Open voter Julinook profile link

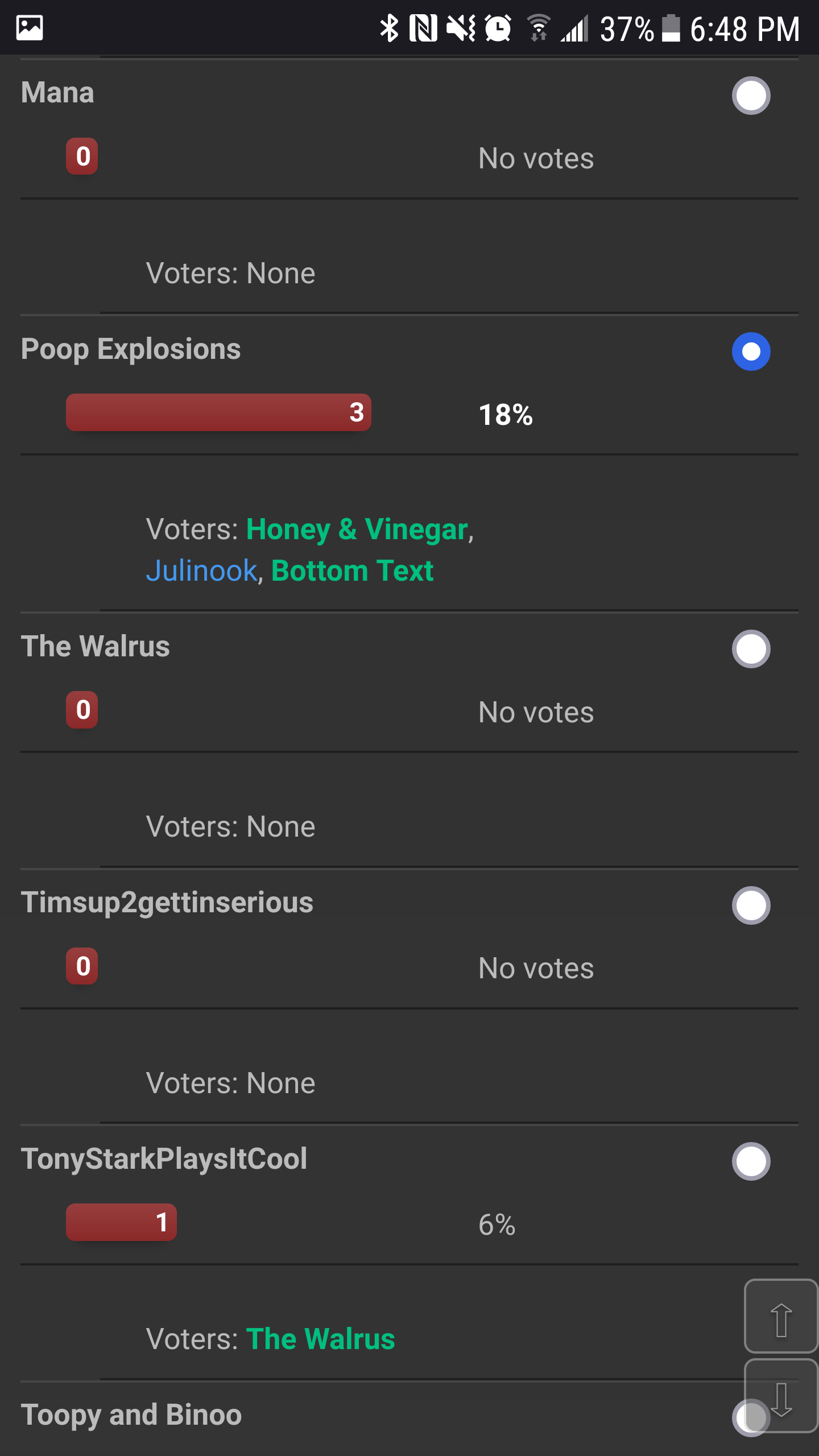(202, 571)
